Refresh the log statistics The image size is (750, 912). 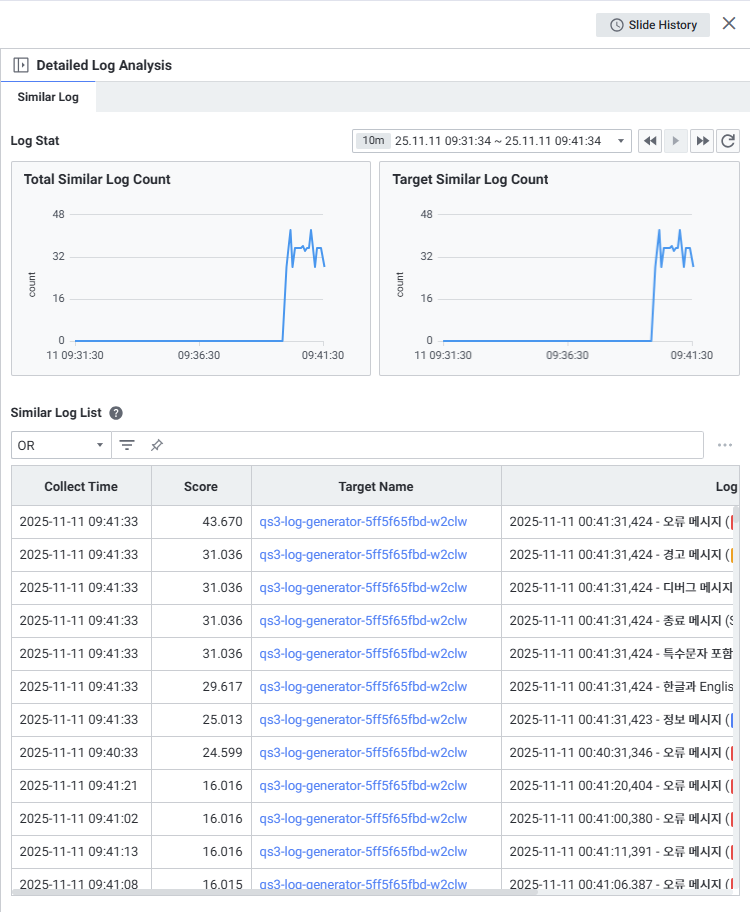(729, 141)
